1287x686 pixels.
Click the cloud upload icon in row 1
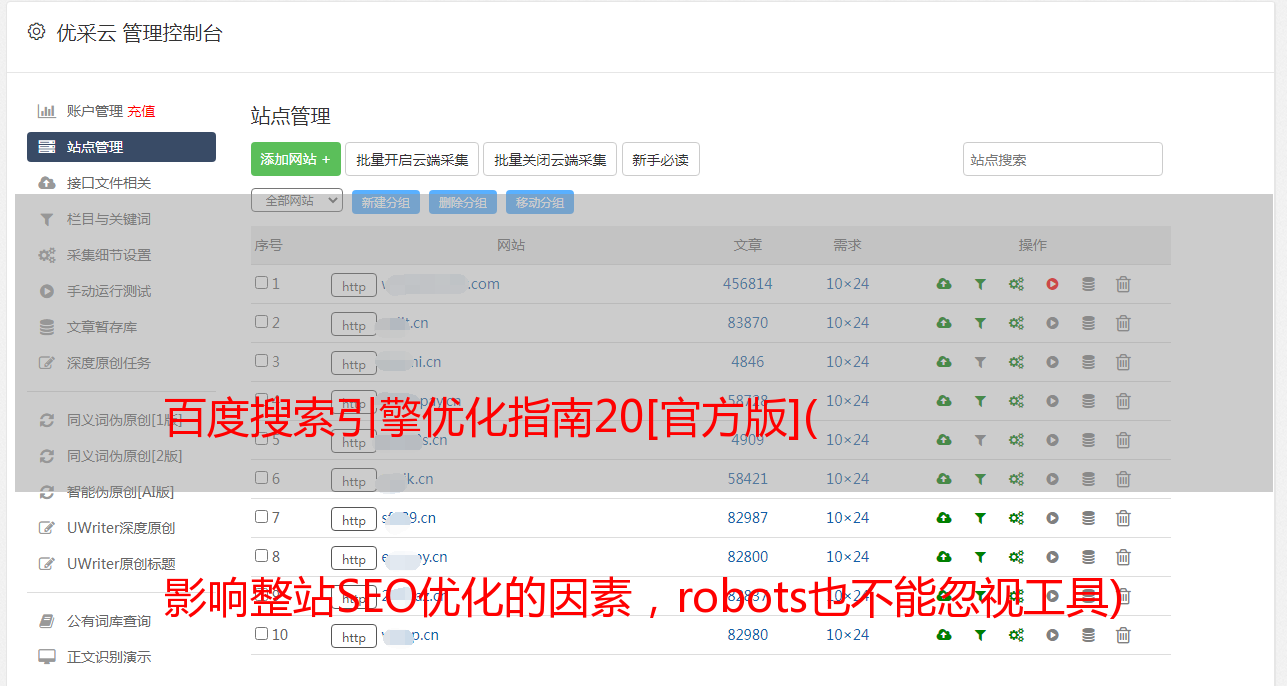point(944,284)
